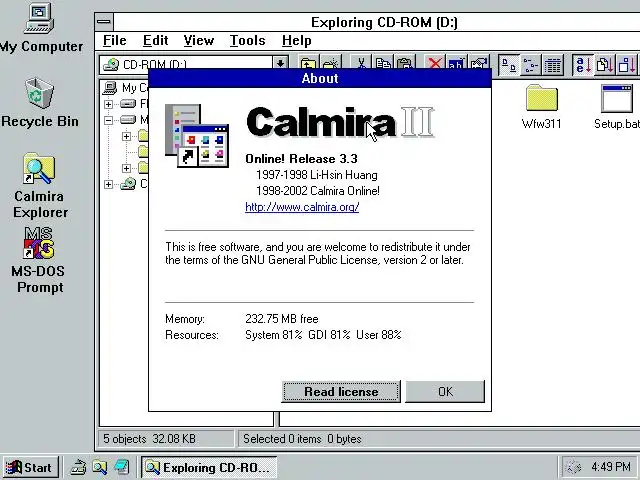Click the Copy toolbar icon

[383, 64]
